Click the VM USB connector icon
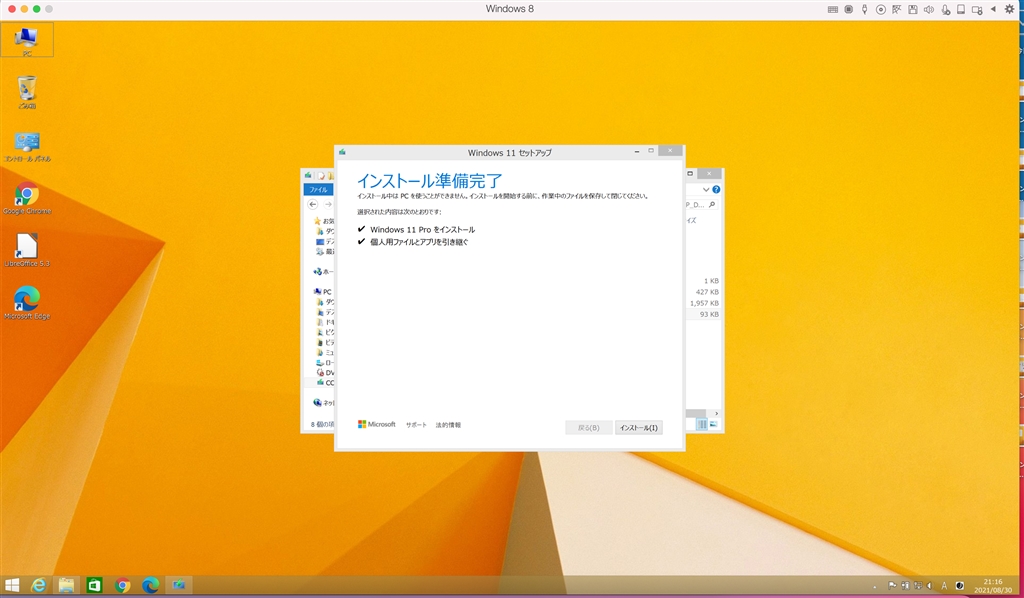Screen dimensions: 1024x598 pos(865,9)
